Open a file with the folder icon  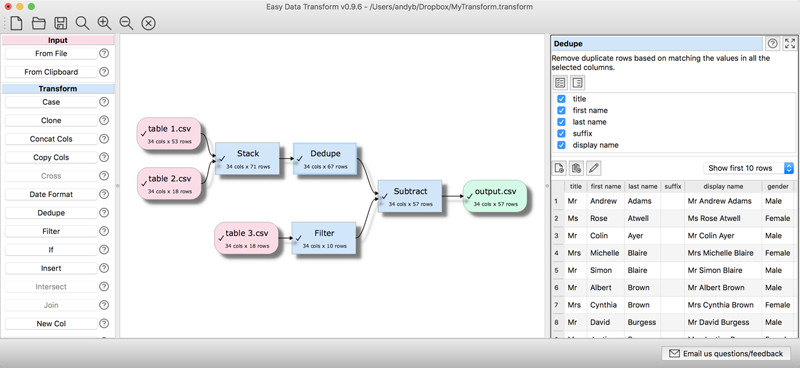pos(39,23)
